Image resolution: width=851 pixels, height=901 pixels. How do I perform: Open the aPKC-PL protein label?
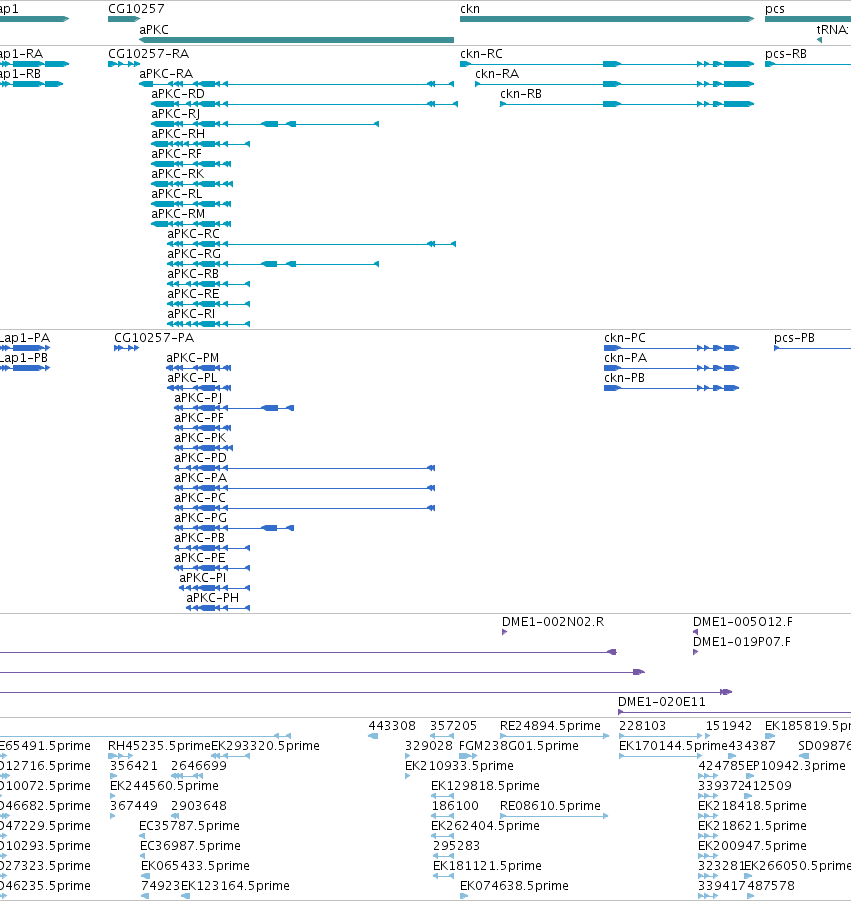(192, 378)
